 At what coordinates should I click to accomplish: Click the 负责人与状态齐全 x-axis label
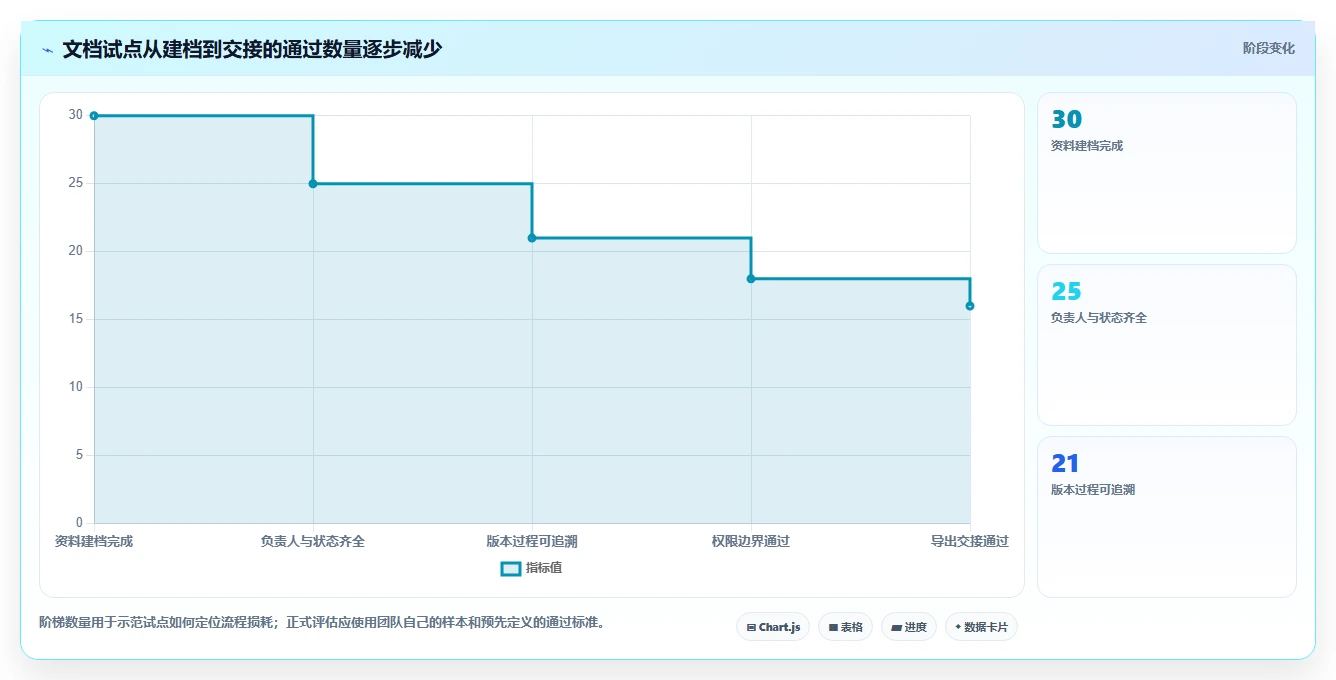(x=313, y=541)
